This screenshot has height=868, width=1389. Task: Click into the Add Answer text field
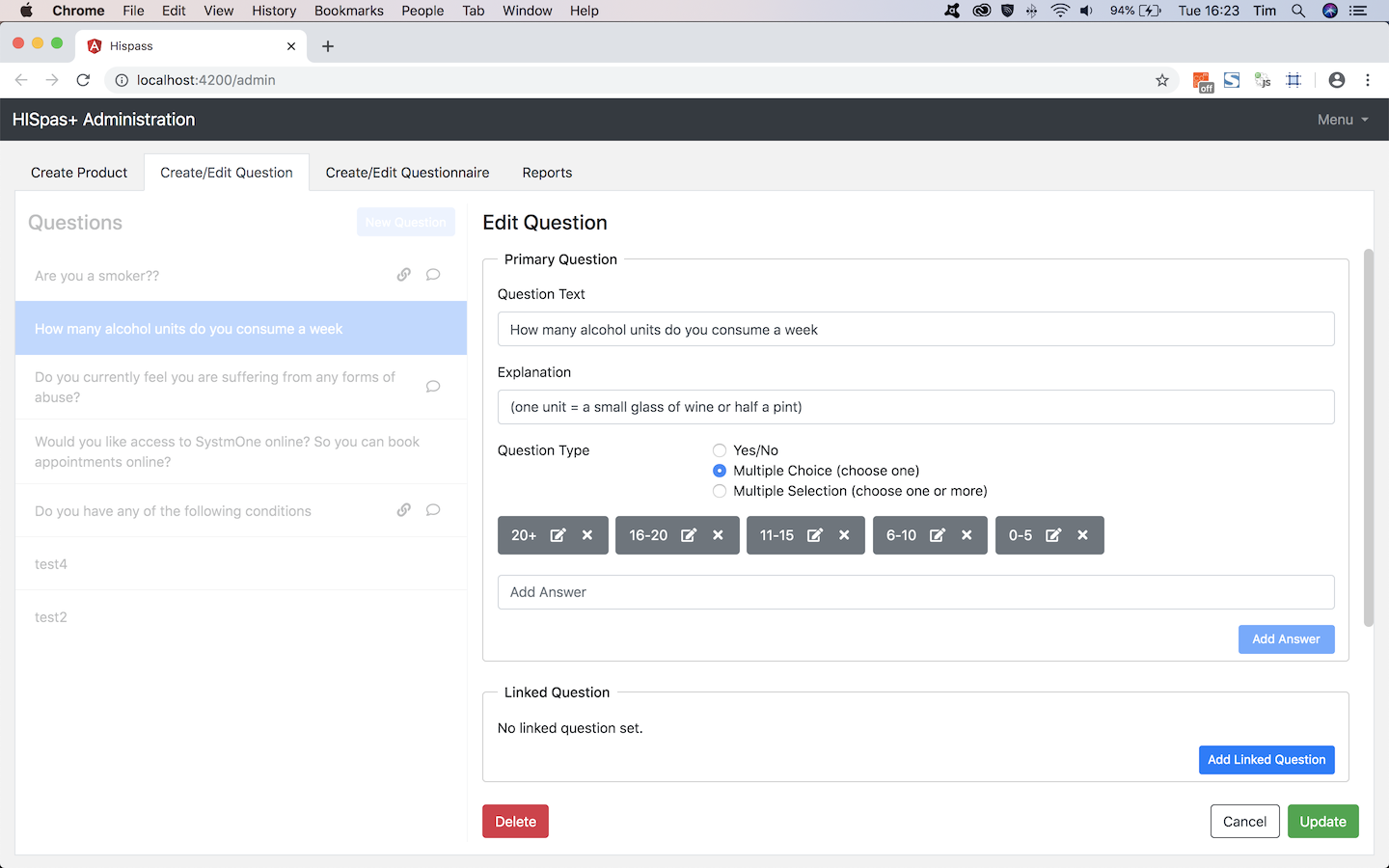click(915, 592)
